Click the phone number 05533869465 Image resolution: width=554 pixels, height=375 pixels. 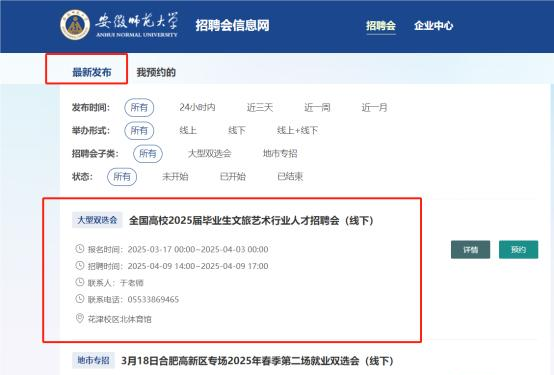[153, 300]
